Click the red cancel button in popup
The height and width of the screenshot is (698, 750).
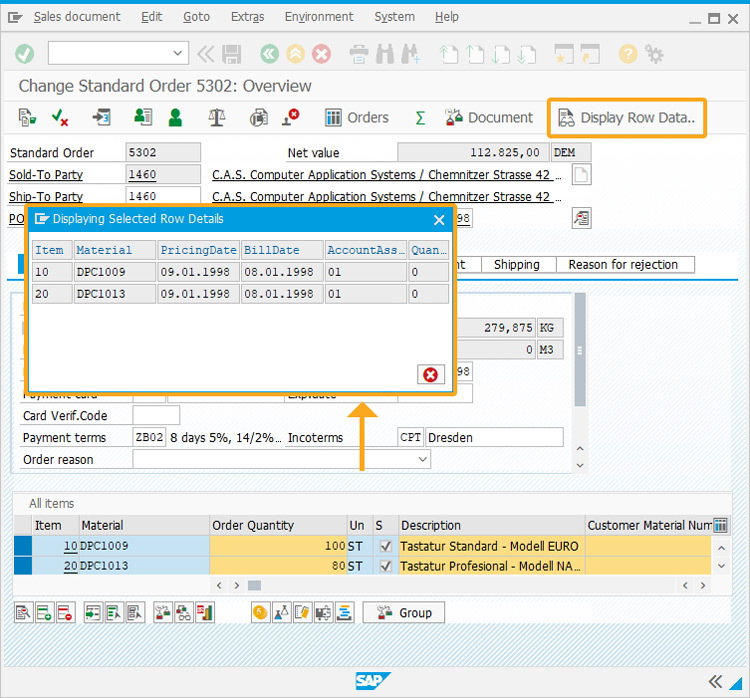[430, 375]
